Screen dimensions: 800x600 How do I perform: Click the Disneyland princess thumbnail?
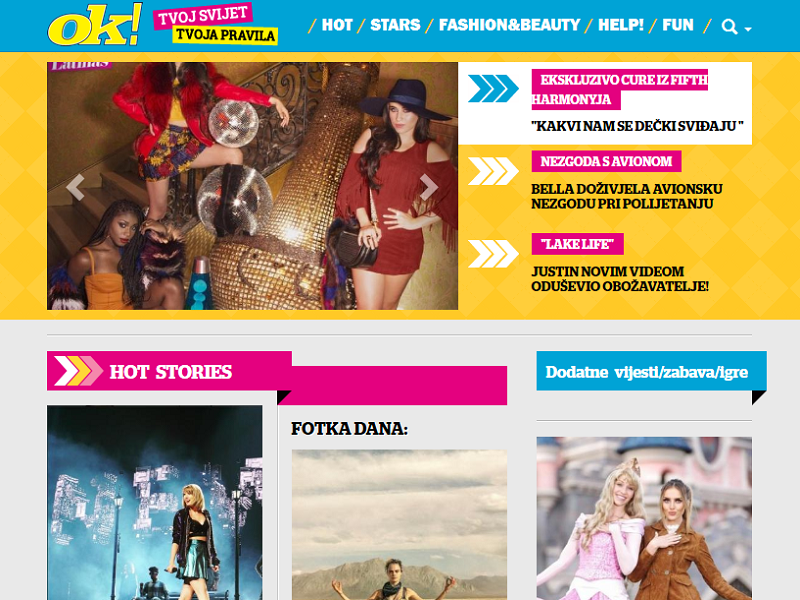(644, 518)
